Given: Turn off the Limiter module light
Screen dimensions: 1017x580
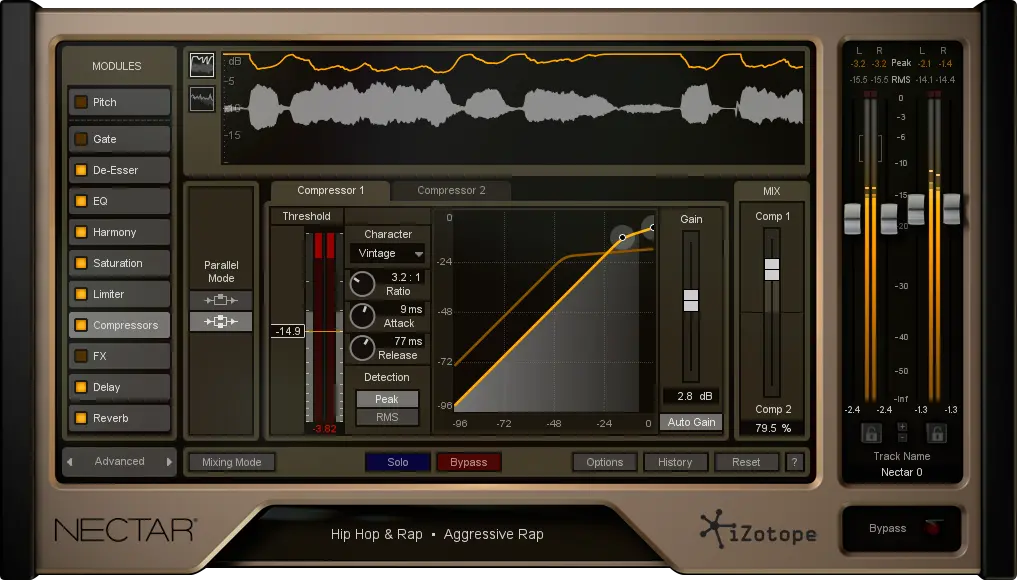Looking at the screenshot, I should tap(81, 294).
